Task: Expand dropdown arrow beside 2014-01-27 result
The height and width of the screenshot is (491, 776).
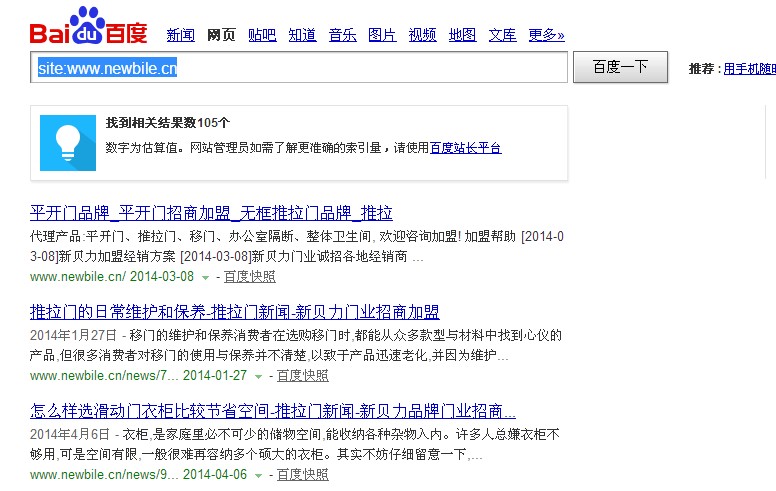Action: 258,377
